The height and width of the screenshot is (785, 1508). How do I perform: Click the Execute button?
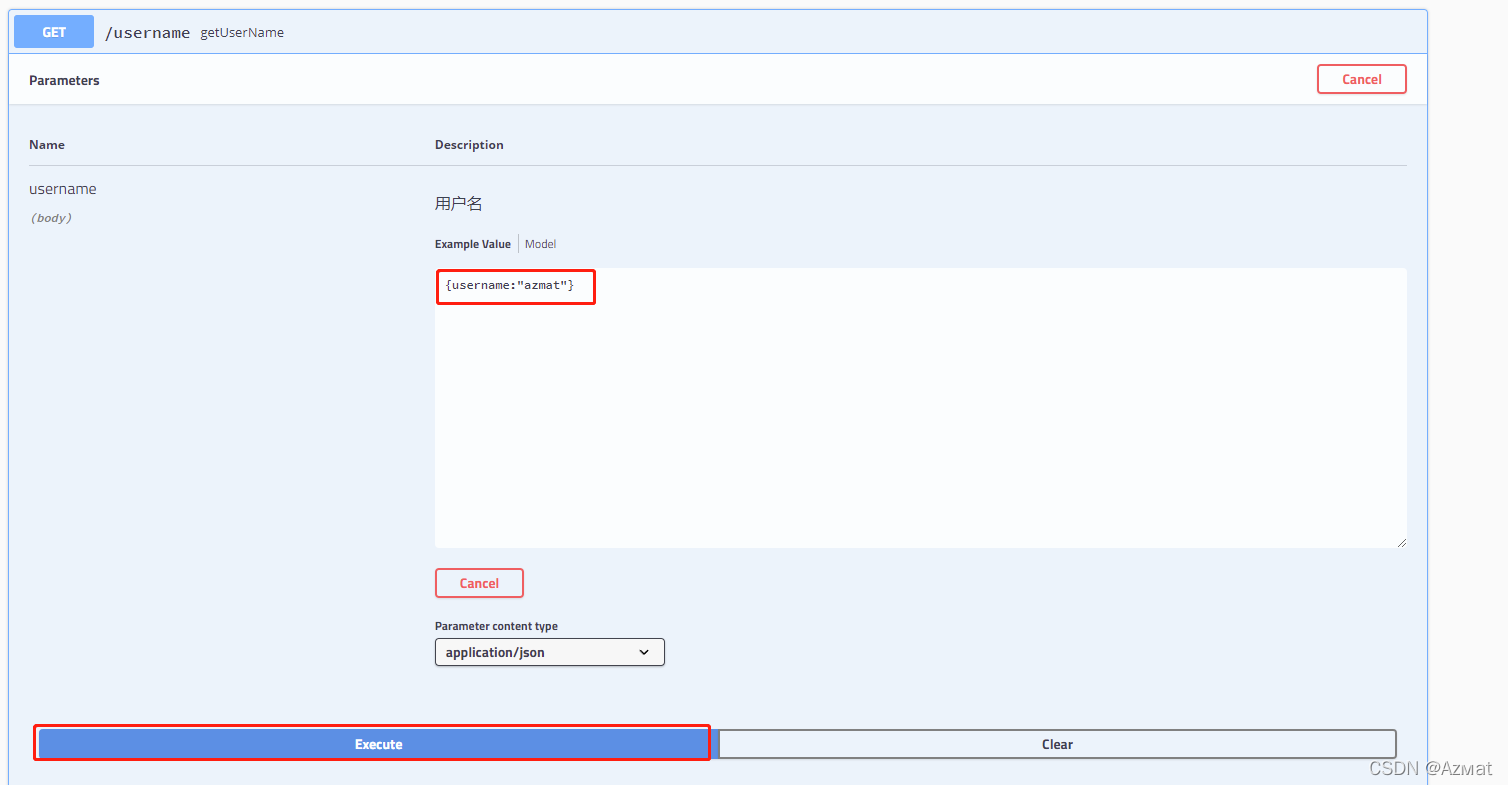(x=378, y=744)
